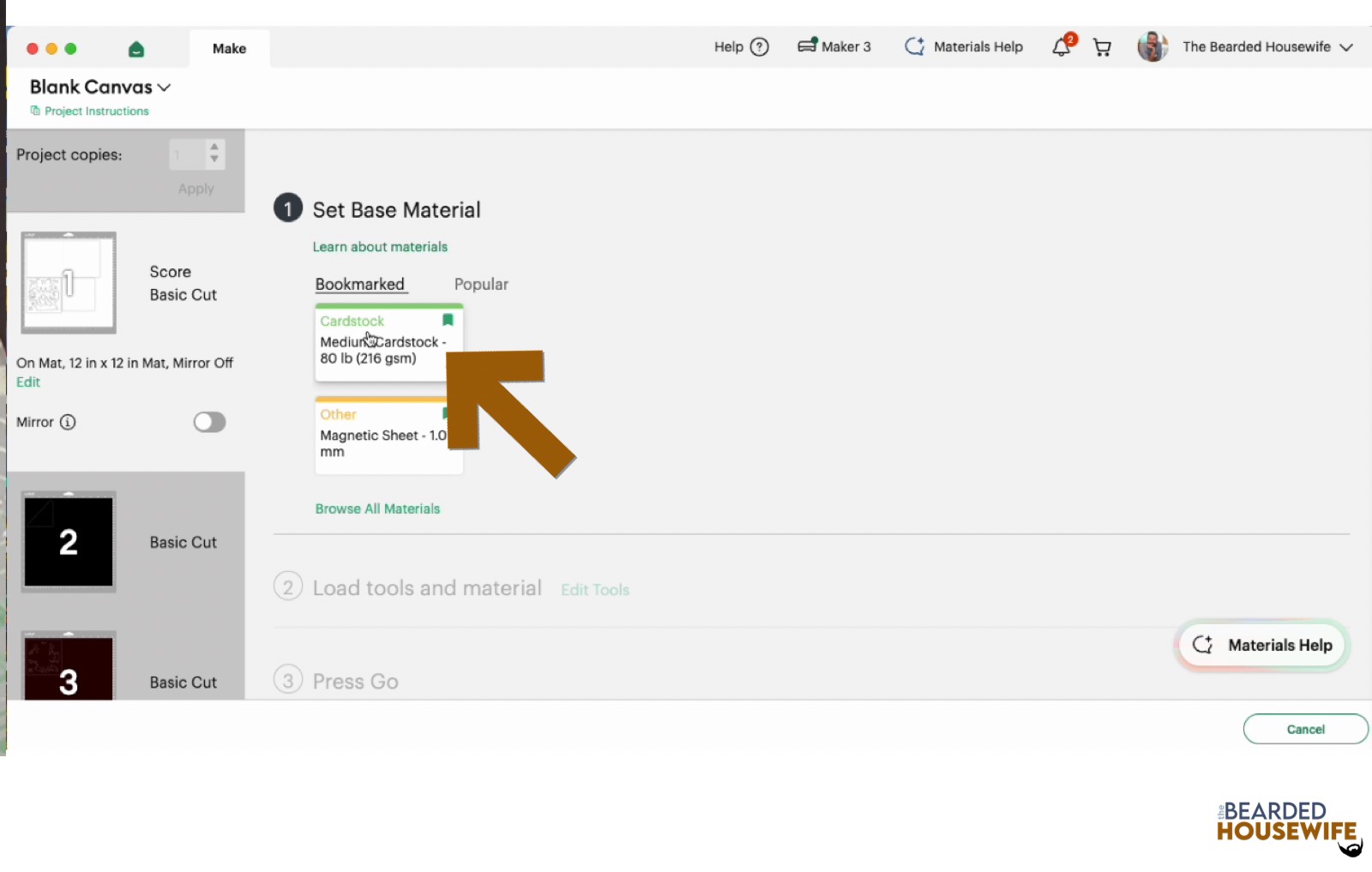This screenshot has height=872, width=1372.
Task: Click the Mirror info icon
Action: coord(68,422)
